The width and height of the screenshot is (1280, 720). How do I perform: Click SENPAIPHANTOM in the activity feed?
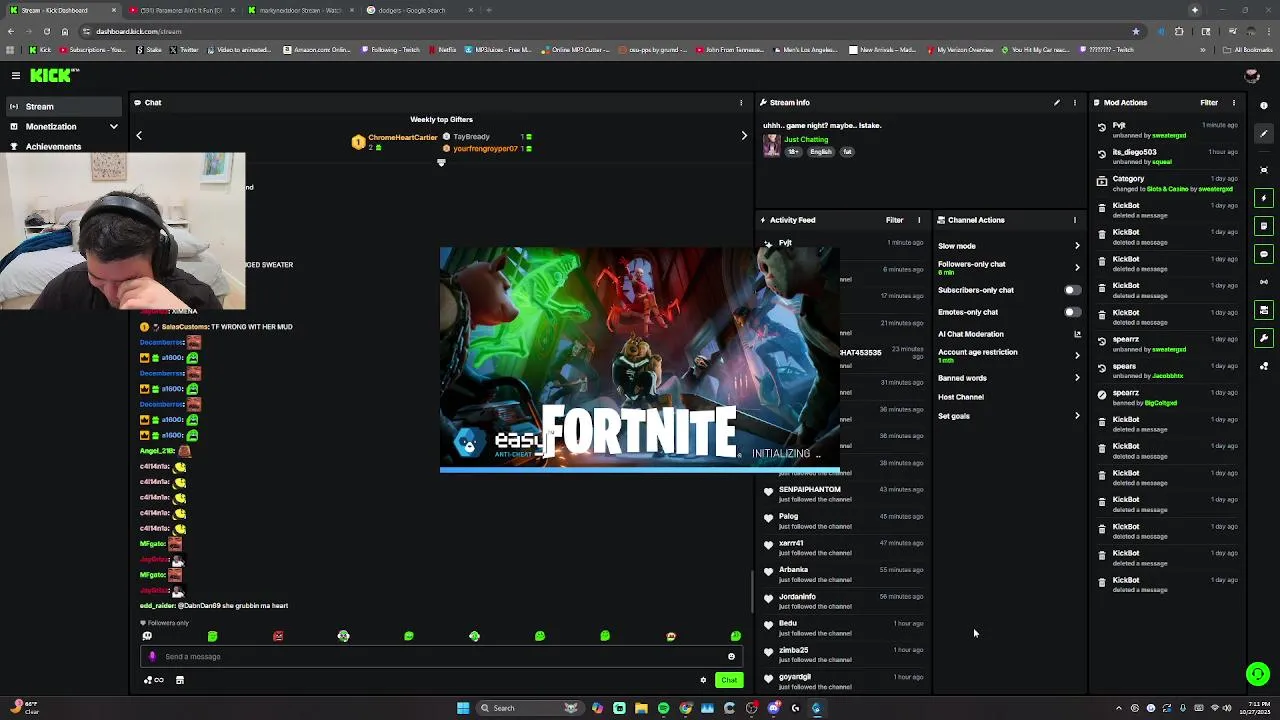point(809,490)
